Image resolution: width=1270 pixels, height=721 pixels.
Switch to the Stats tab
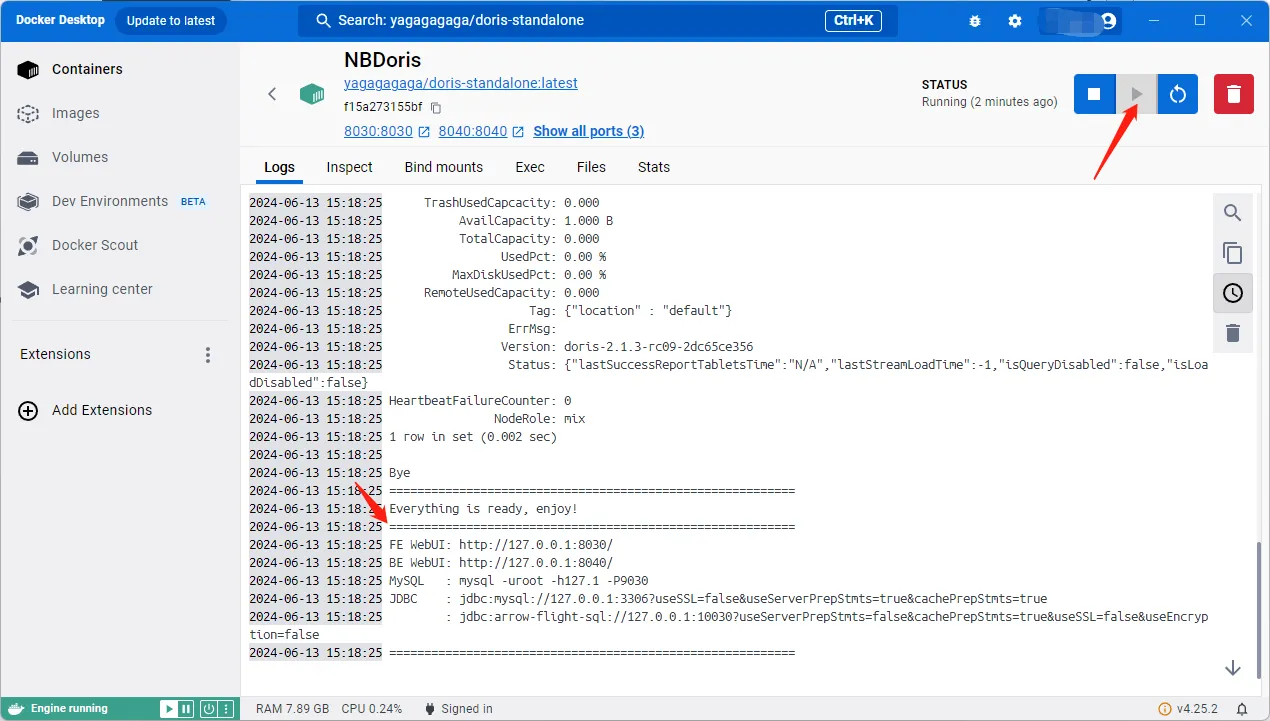(654, 167)
